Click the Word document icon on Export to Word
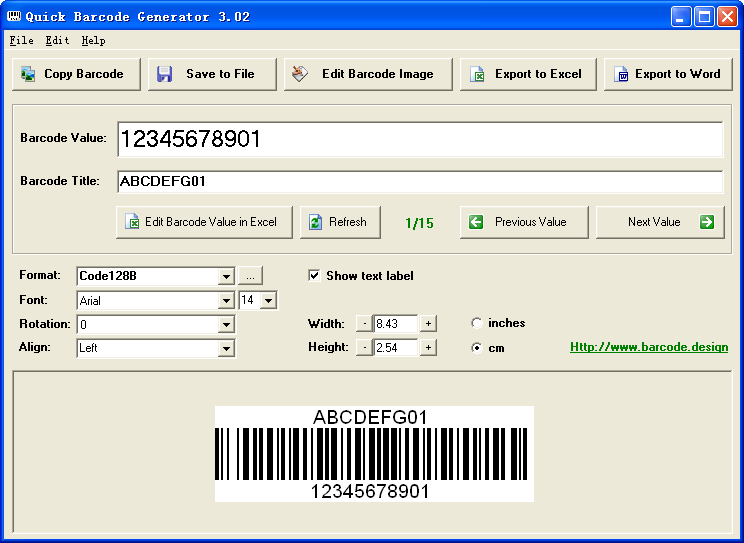 [621, 74]
